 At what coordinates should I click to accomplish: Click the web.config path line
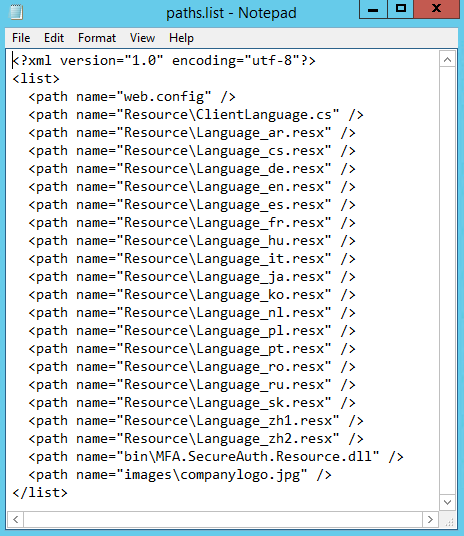(132, 97)
